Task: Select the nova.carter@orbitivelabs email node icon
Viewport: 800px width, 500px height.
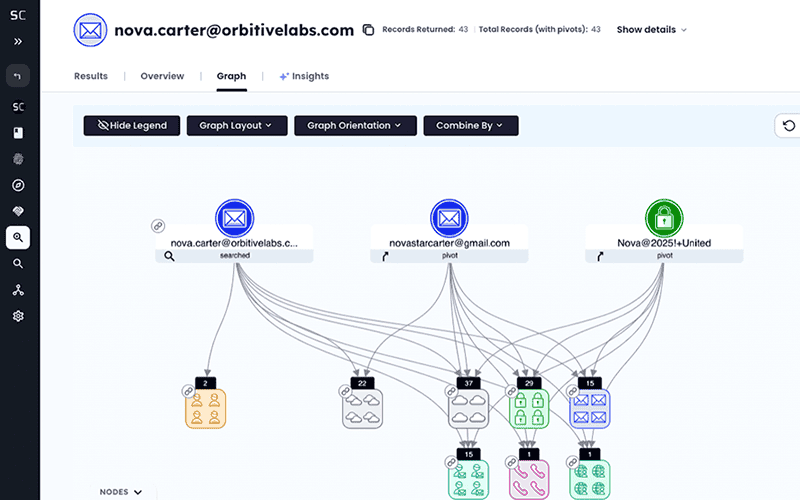Action: point(235,218)
